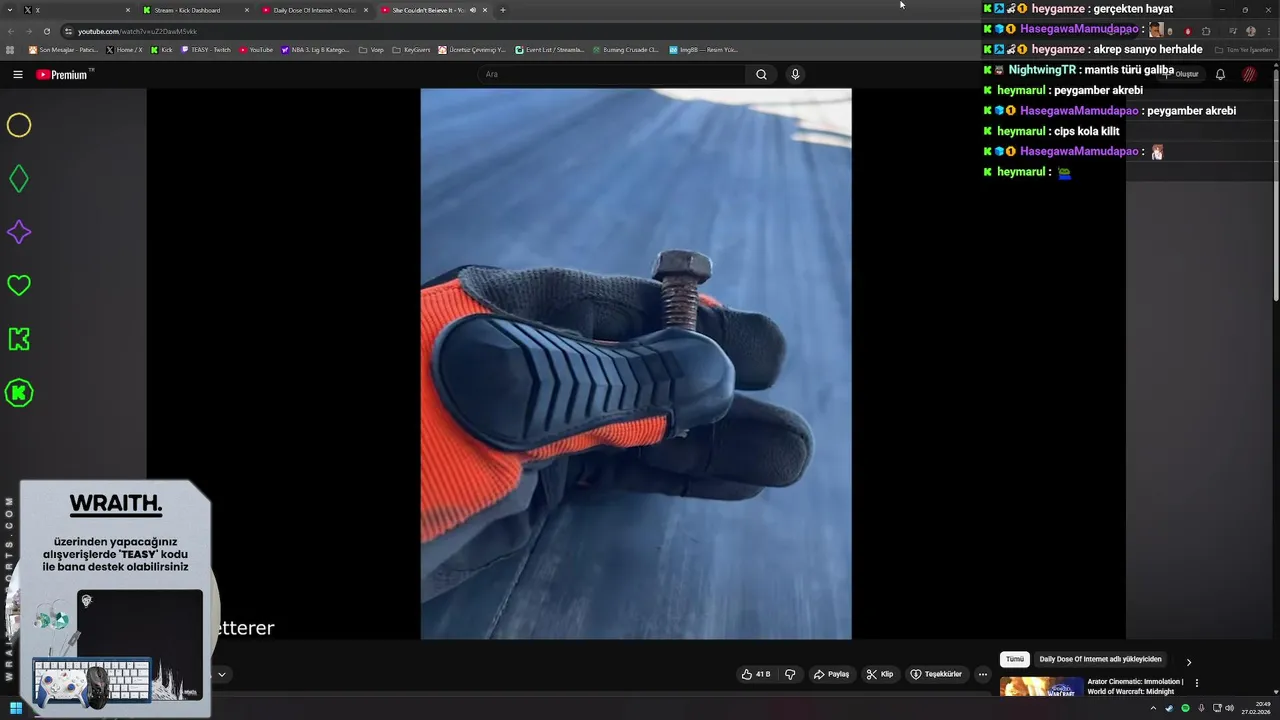This screenshot has height=720, width=1280.
Task: Select Daily Dose Of Internet adlı yükleyiciden chip
Action: [x=1100, y=660]
